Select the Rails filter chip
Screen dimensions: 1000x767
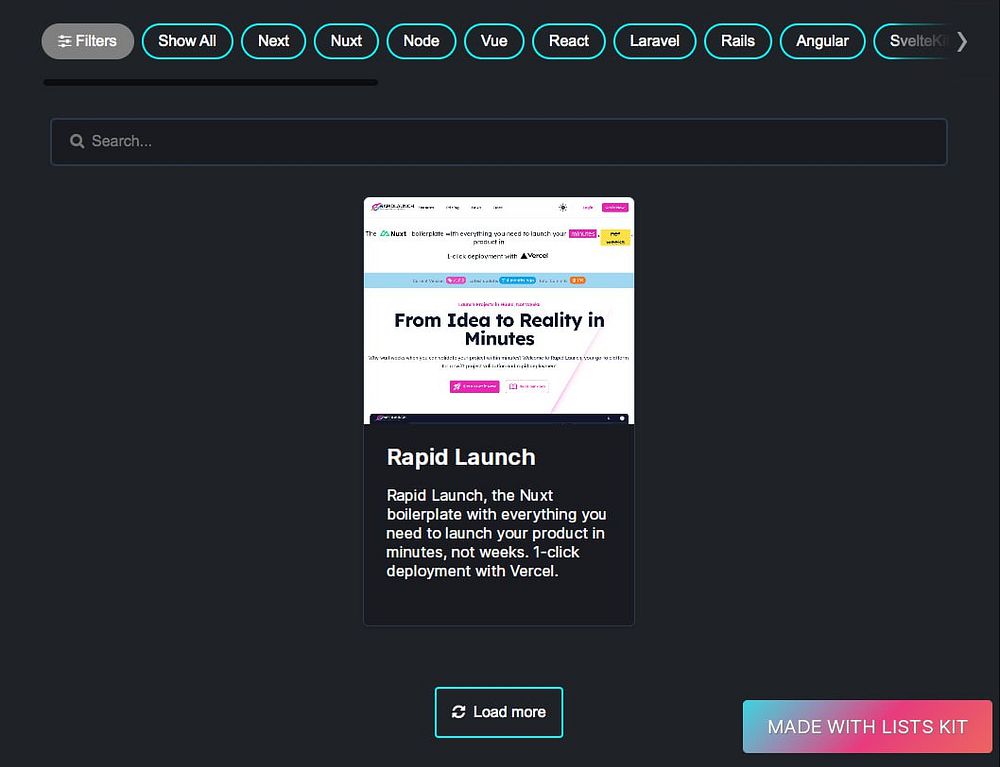[x=738, y=41]
